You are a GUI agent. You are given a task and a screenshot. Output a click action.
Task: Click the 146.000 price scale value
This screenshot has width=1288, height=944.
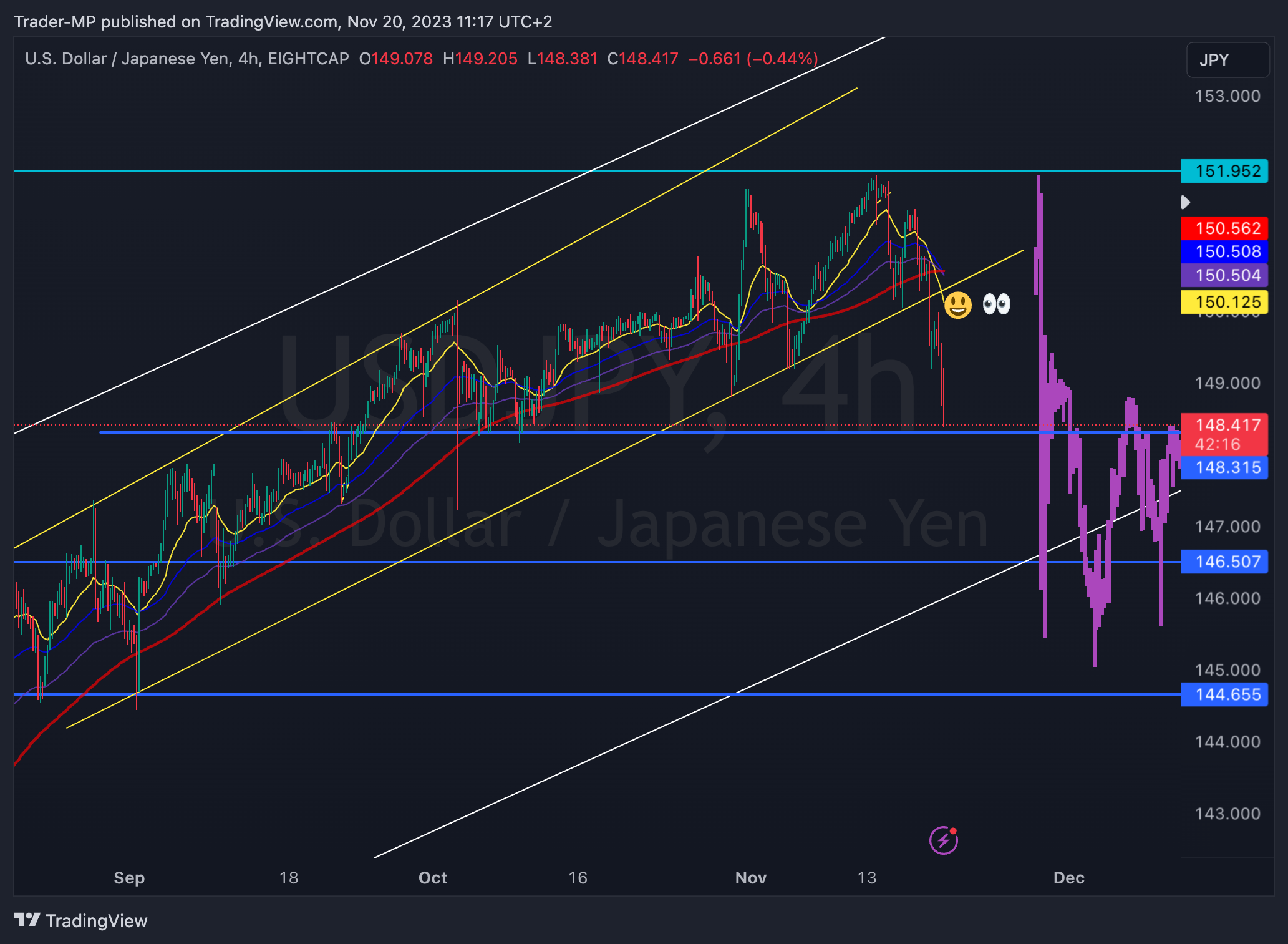coord(1227,598)
